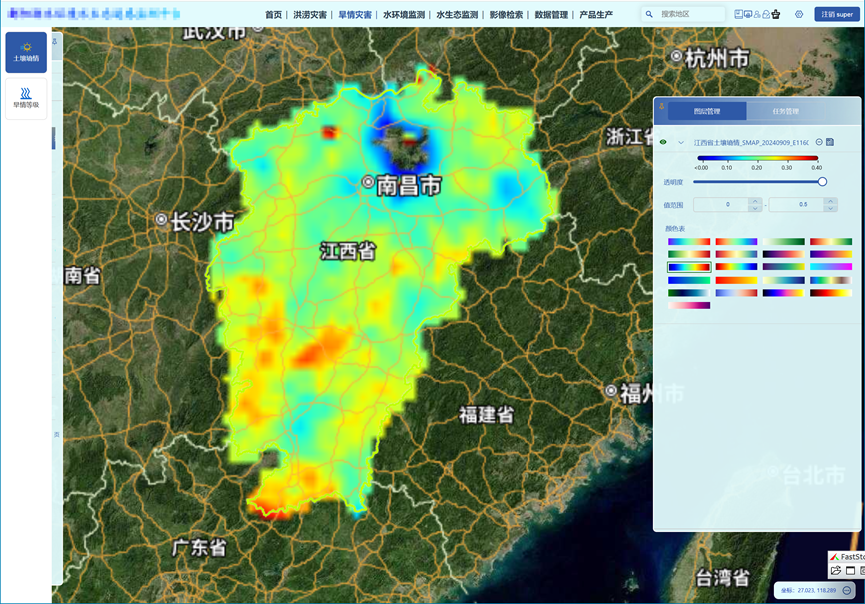Click the black basket icon in top toolbar
This screenshot has height=604, width=865.
(776, 14)
